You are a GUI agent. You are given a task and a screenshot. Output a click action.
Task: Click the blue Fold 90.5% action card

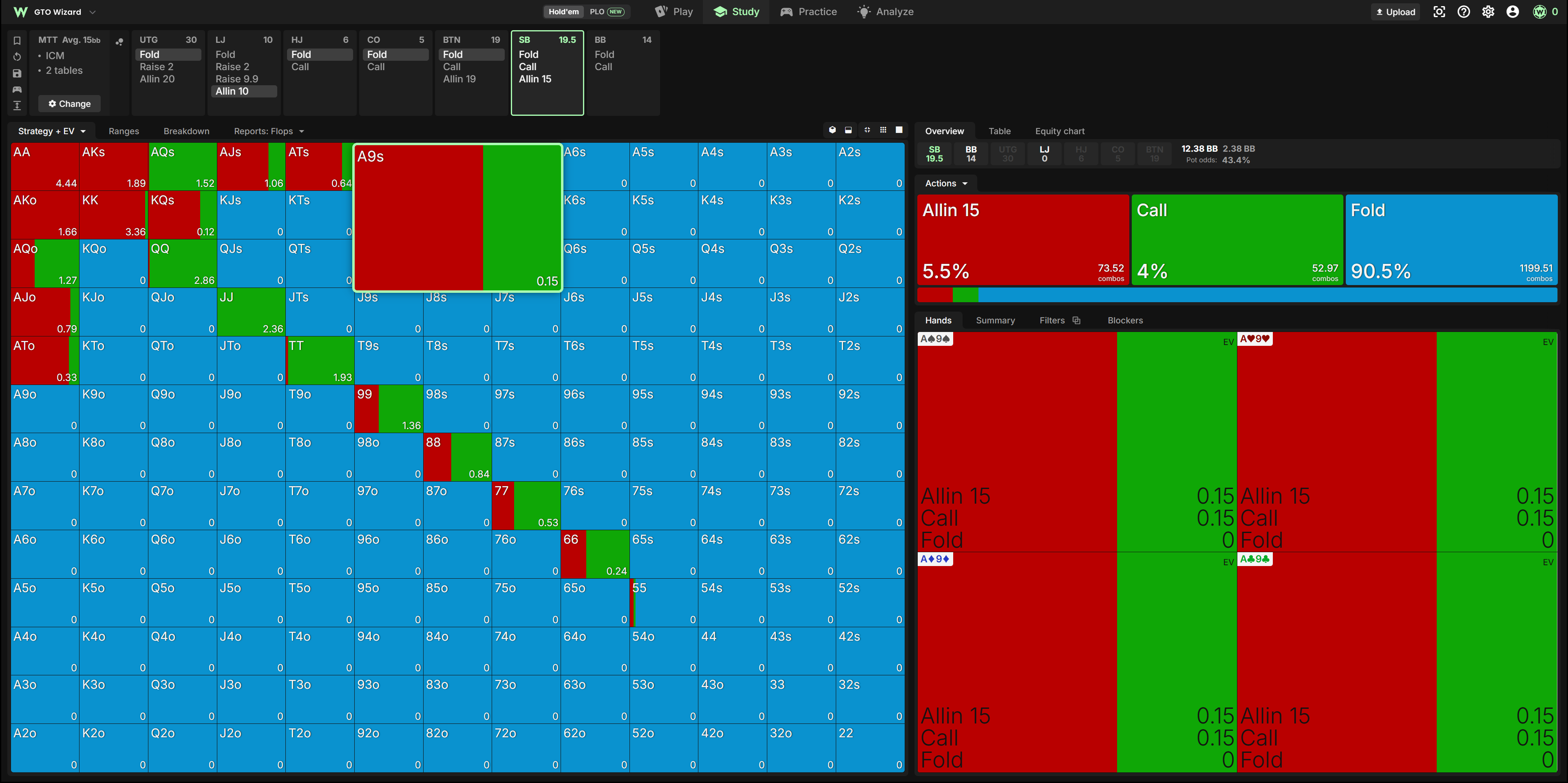tap(1451, 239)
